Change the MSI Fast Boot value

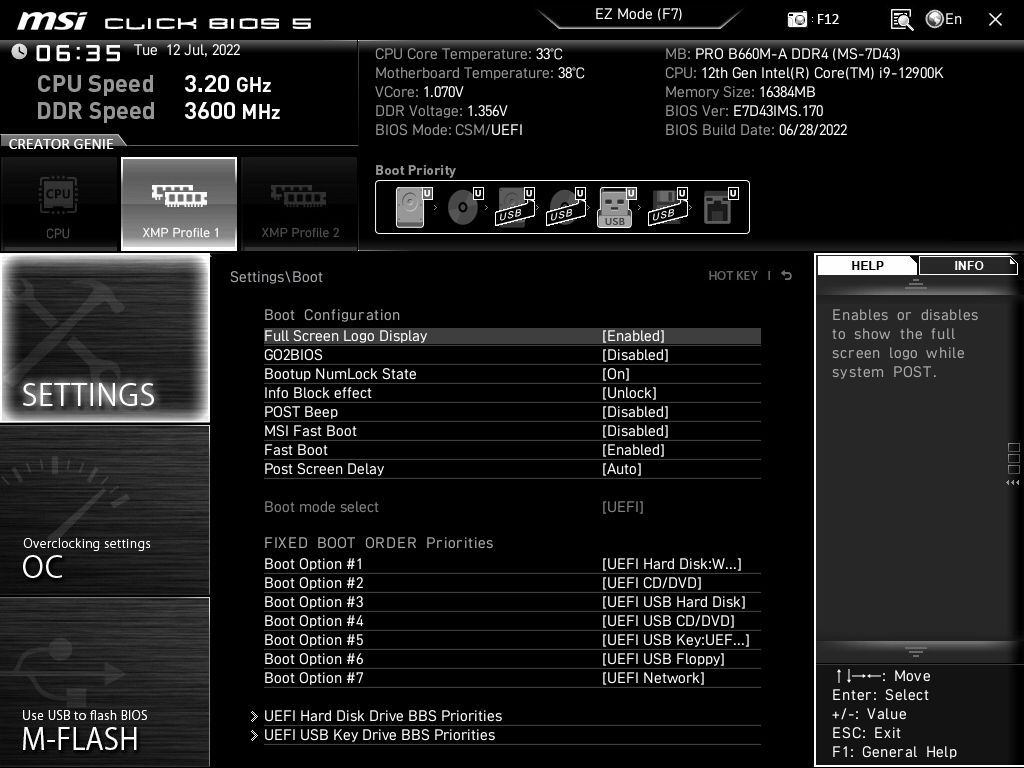[635, 430]
